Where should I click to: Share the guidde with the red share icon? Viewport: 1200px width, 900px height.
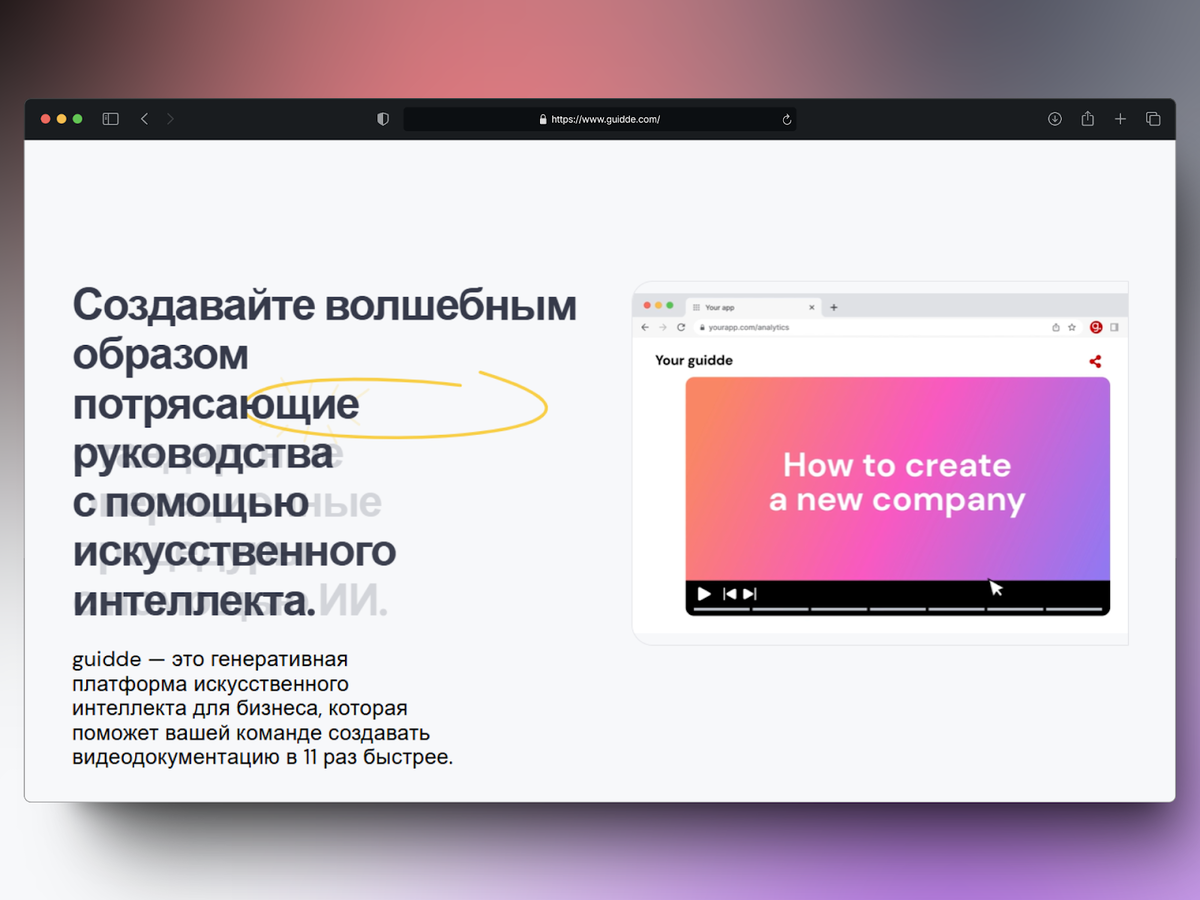(1095, 361)
